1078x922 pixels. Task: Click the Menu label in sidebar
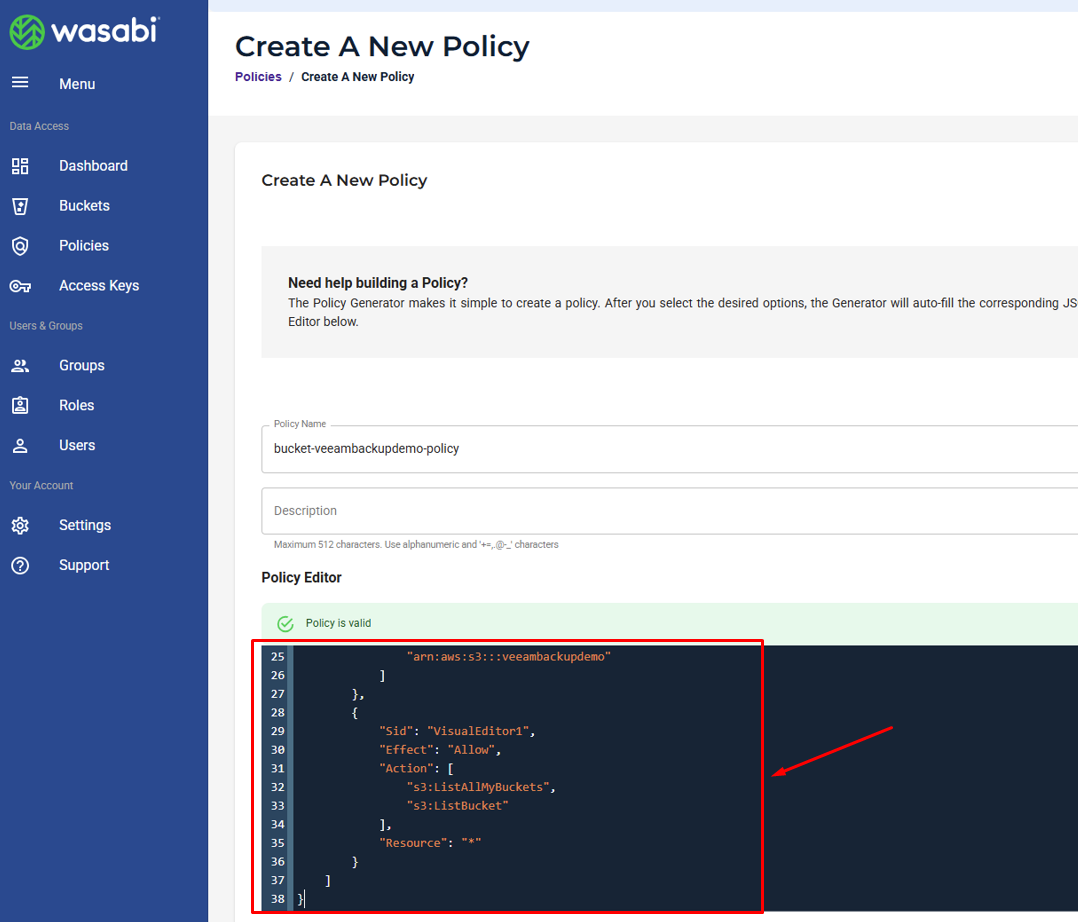[77, 84]
